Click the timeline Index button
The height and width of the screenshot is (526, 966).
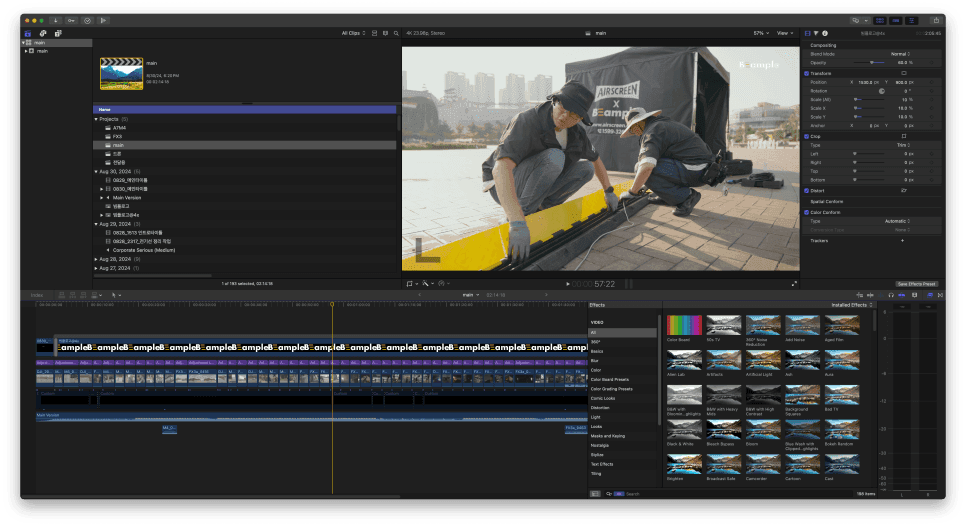tap(37, 295)
